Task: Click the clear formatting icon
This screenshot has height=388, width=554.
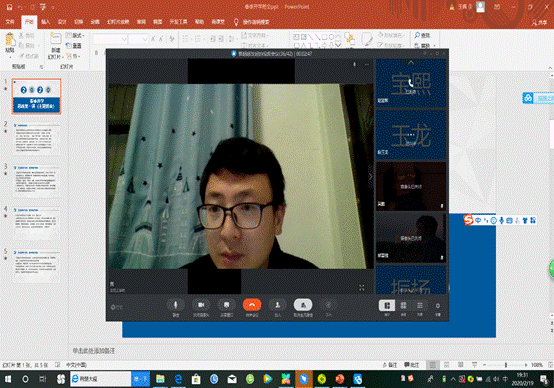Action: point(171,39)
